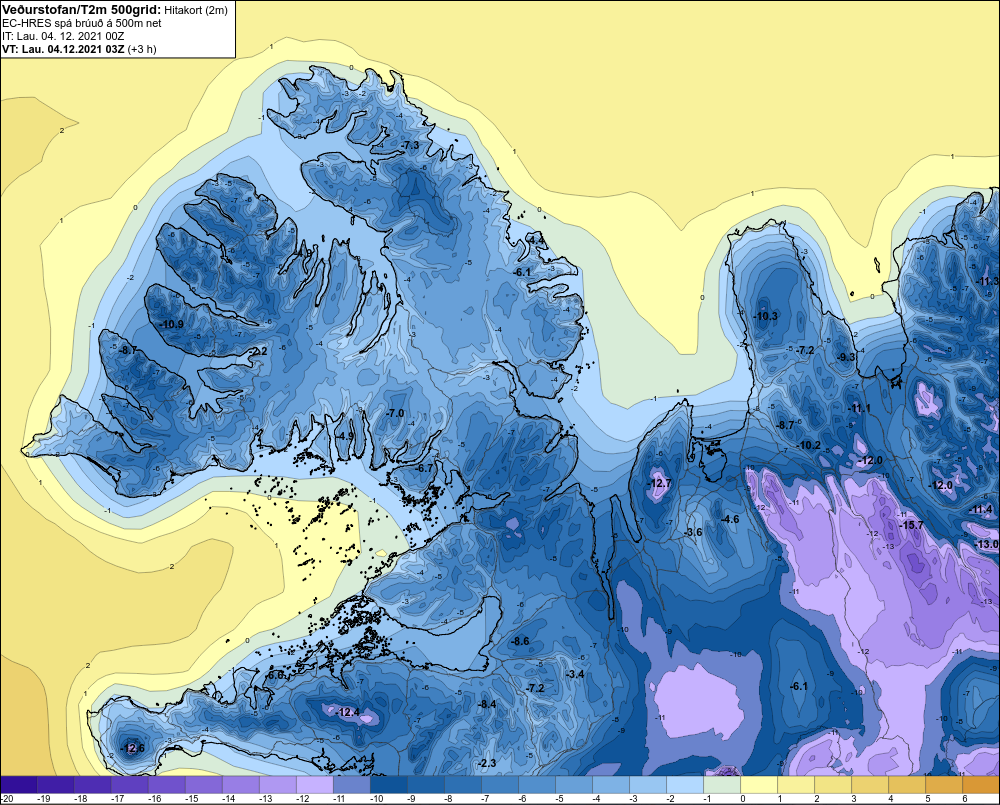Select the -4.6 temperature label

730,519
